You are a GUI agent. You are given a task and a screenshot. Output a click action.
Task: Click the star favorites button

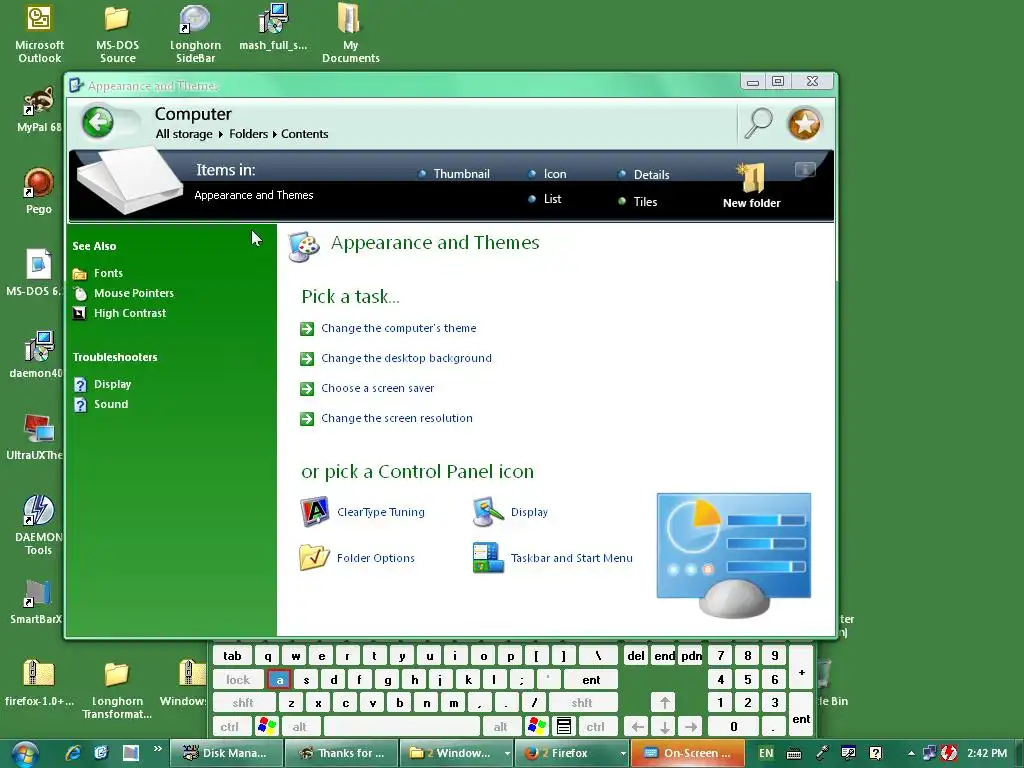pyautogui.click(x=804, y=123)
